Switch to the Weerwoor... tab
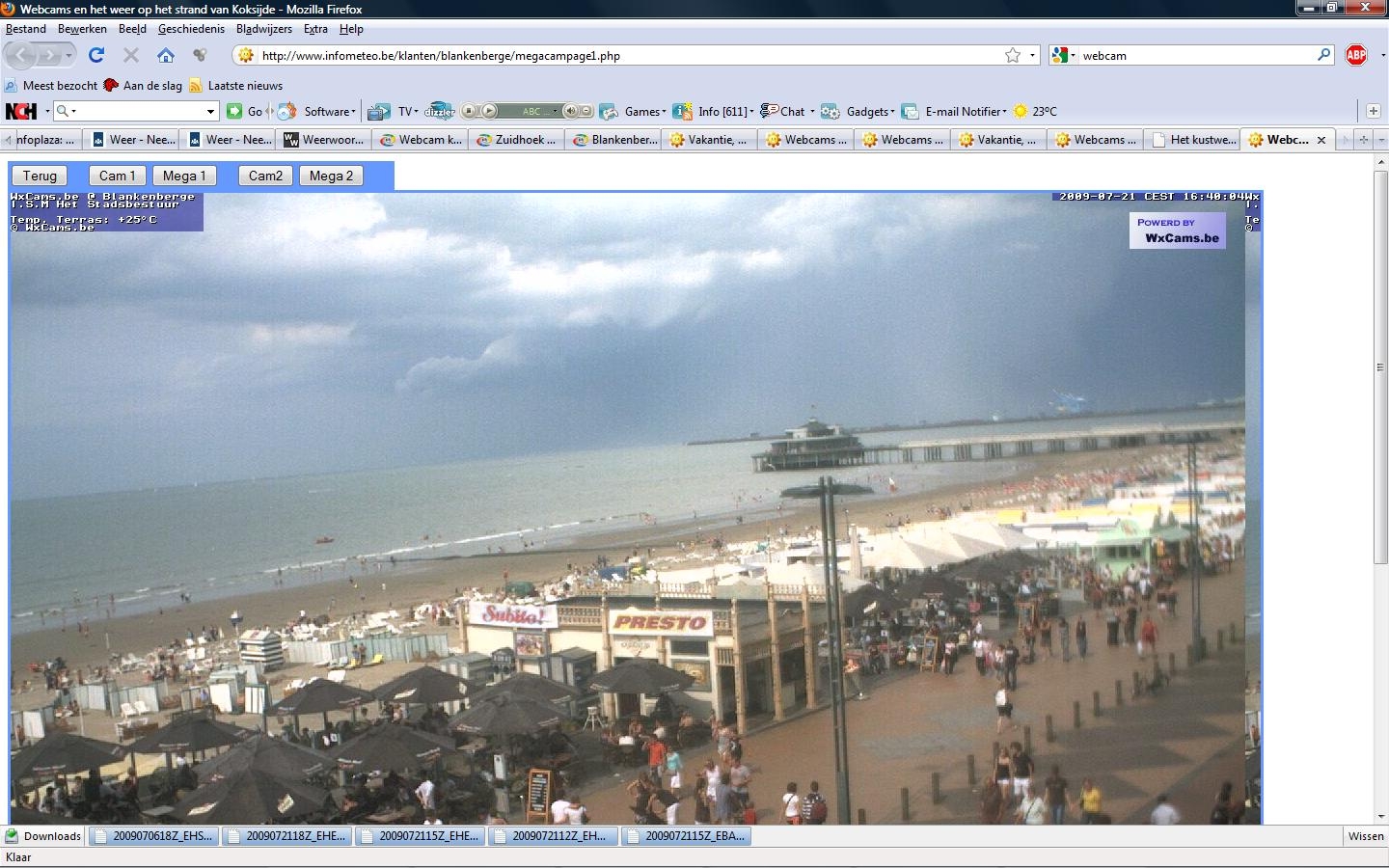 (323, 140)
